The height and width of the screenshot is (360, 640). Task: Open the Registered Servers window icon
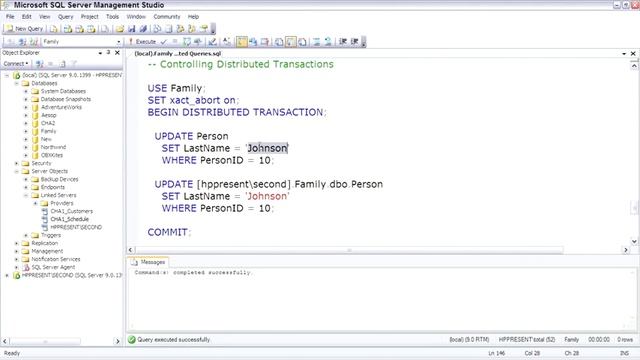(157, 29)
